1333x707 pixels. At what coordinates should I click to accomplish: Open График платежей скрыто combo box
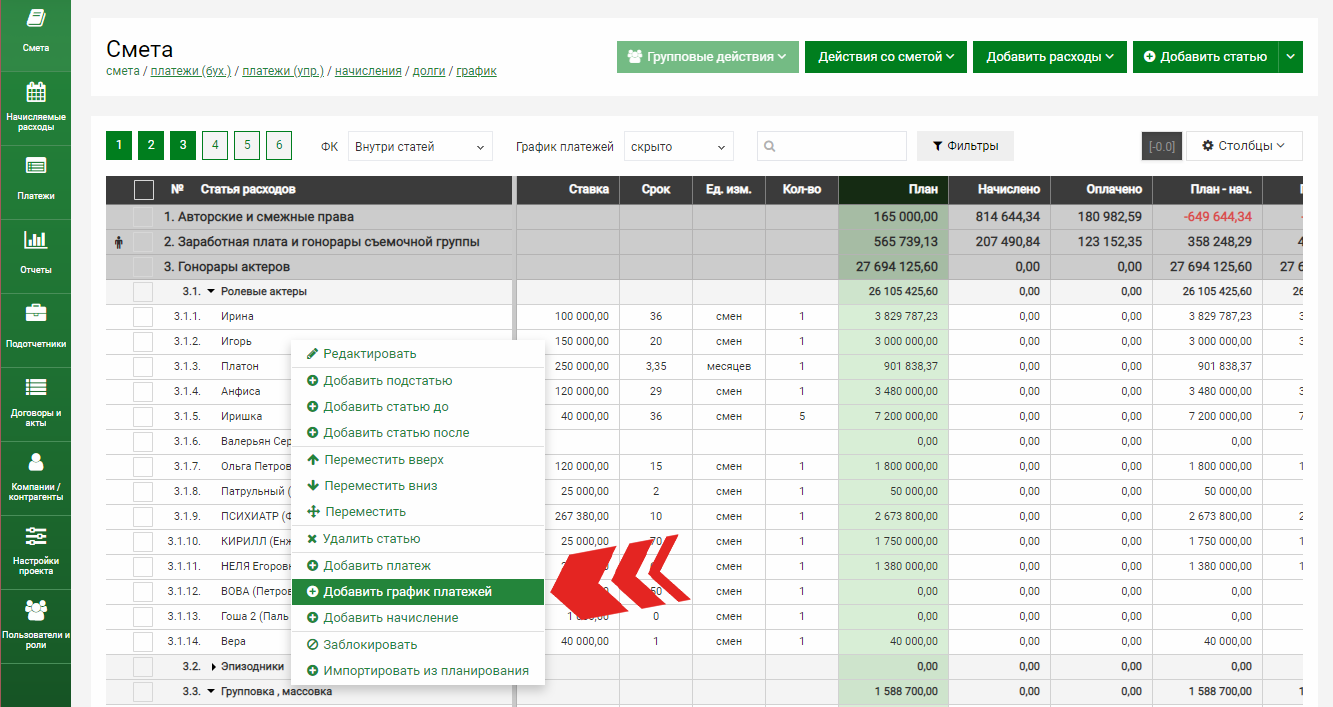pos(679,146)
